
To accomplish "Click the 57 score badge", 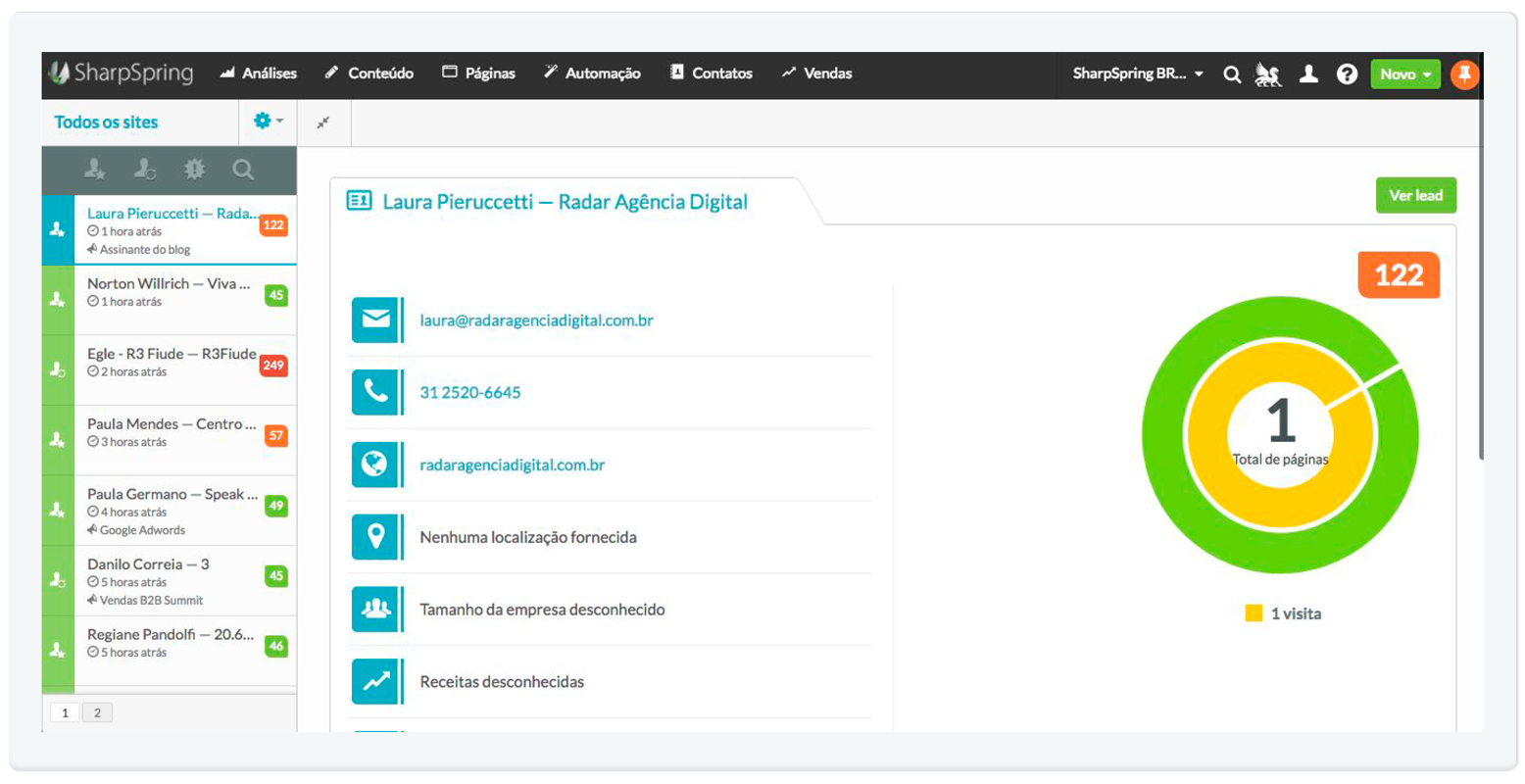I will 275,436.
